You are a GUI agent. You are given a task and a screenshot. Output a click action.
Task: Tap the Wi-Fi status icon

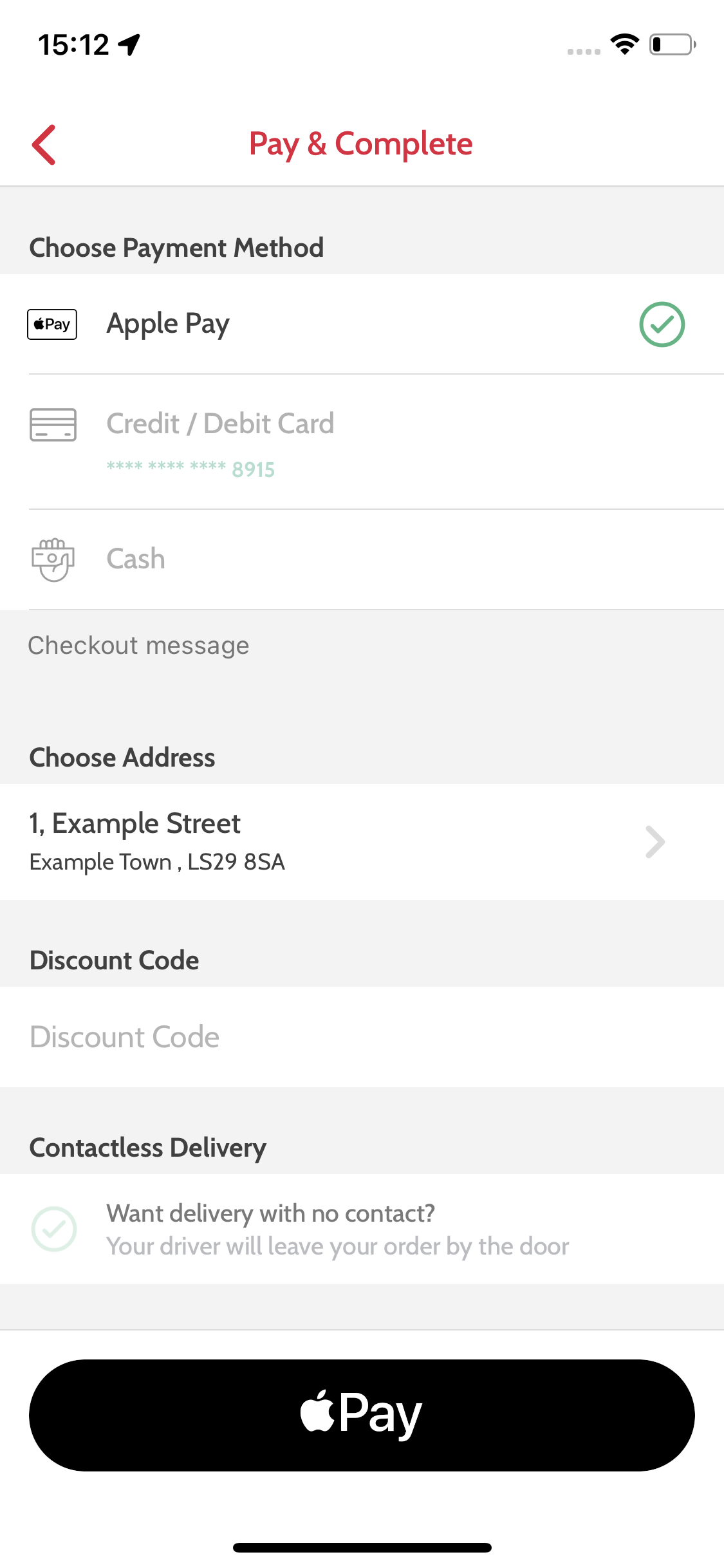tap(624, 44)
